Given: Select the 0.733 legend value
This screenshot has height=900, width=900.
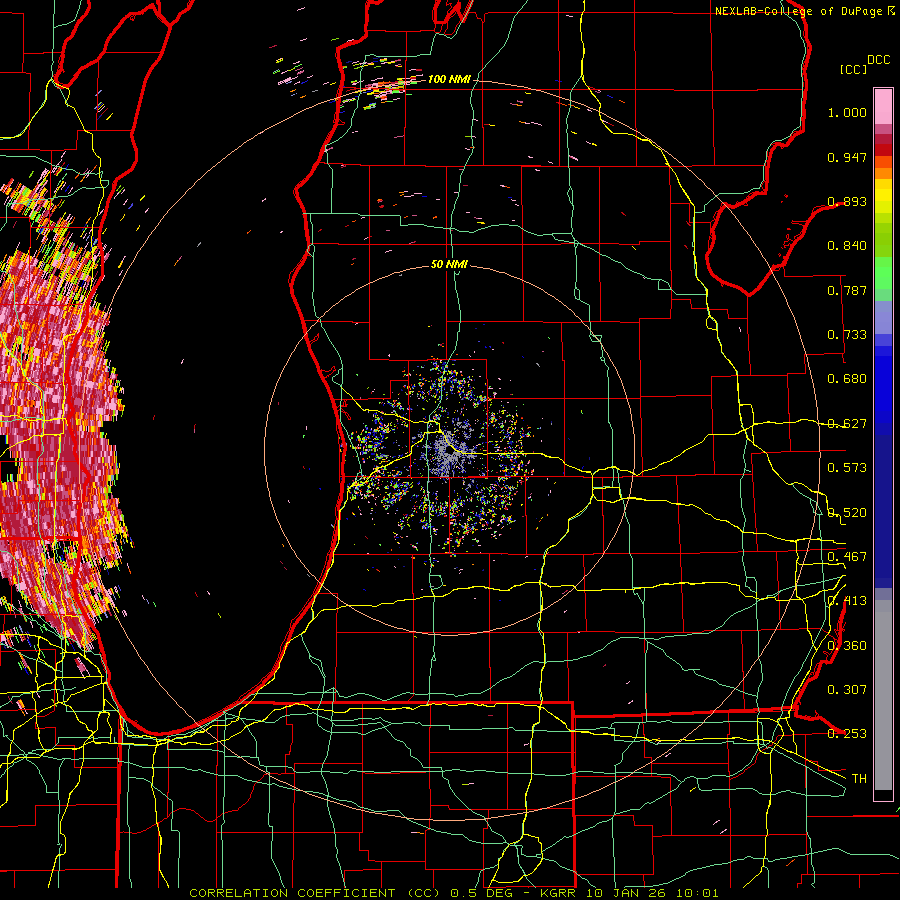Looking at the screenshot, I should coord(847,335).
